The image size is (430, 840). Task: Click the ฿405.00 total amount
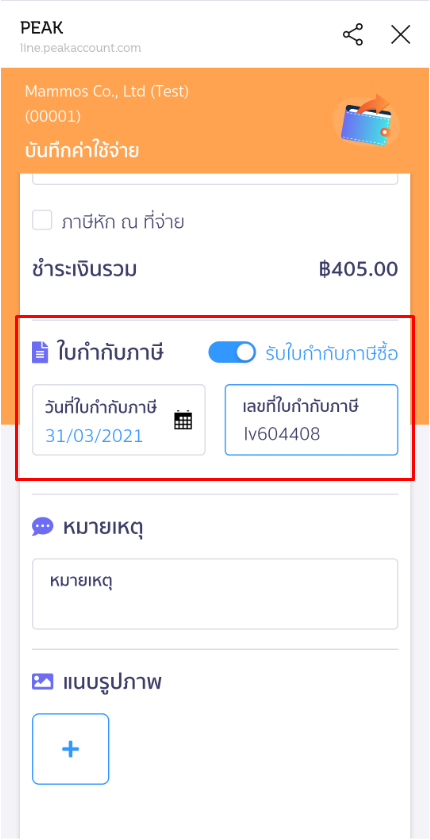[358, 269]
